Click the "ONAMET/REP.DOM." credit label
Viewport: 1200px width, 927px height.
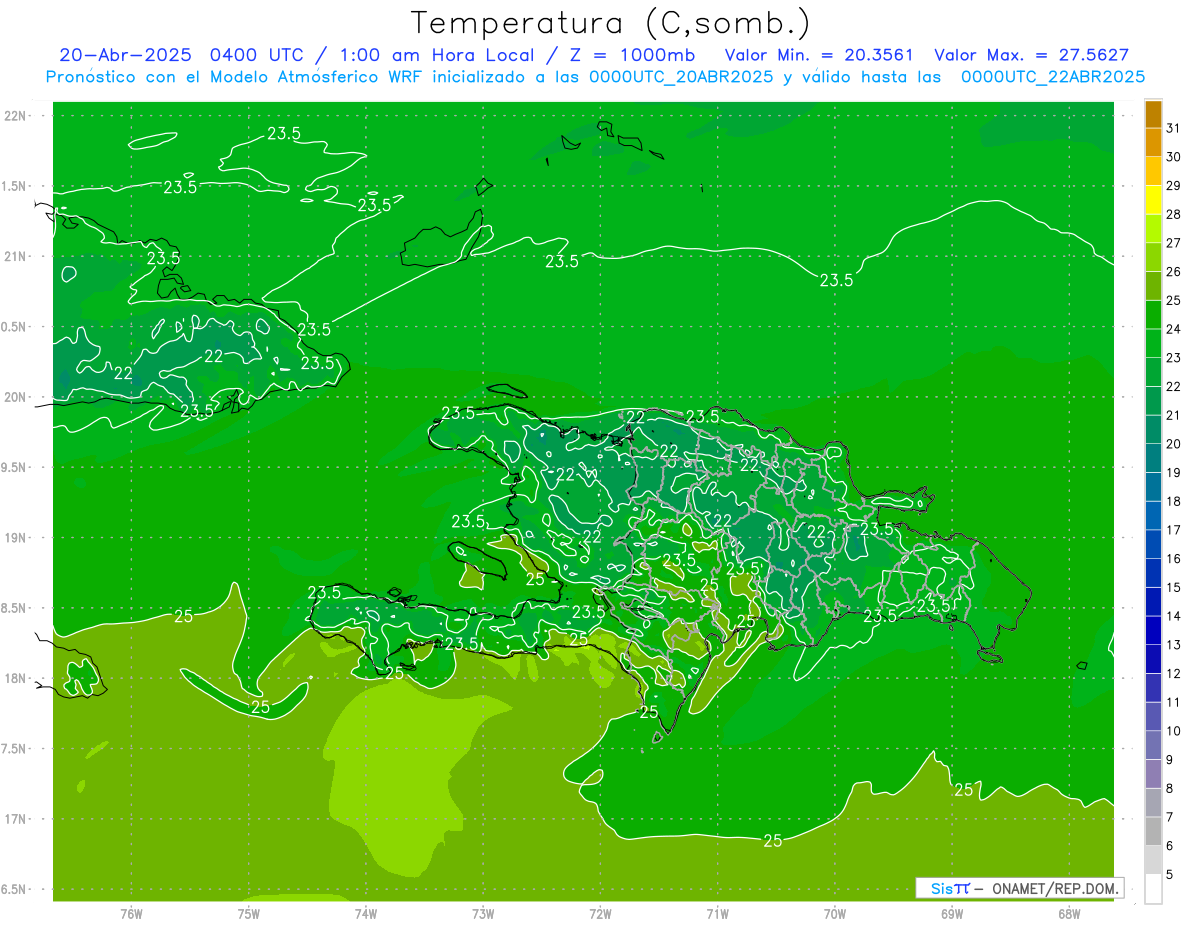click(x=1057, y=888)
